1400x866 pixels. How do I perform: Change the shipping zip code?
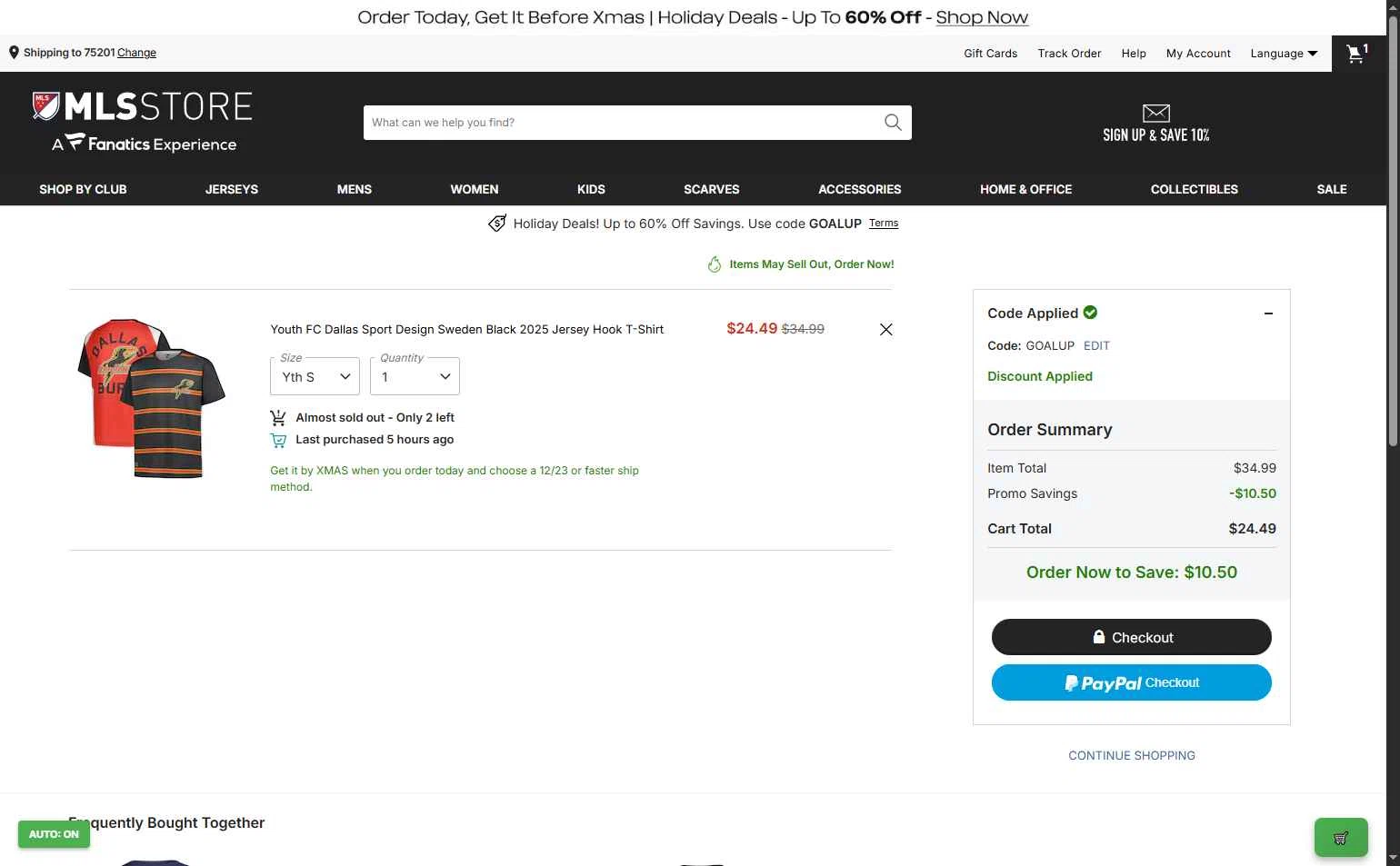pos(136,53)
